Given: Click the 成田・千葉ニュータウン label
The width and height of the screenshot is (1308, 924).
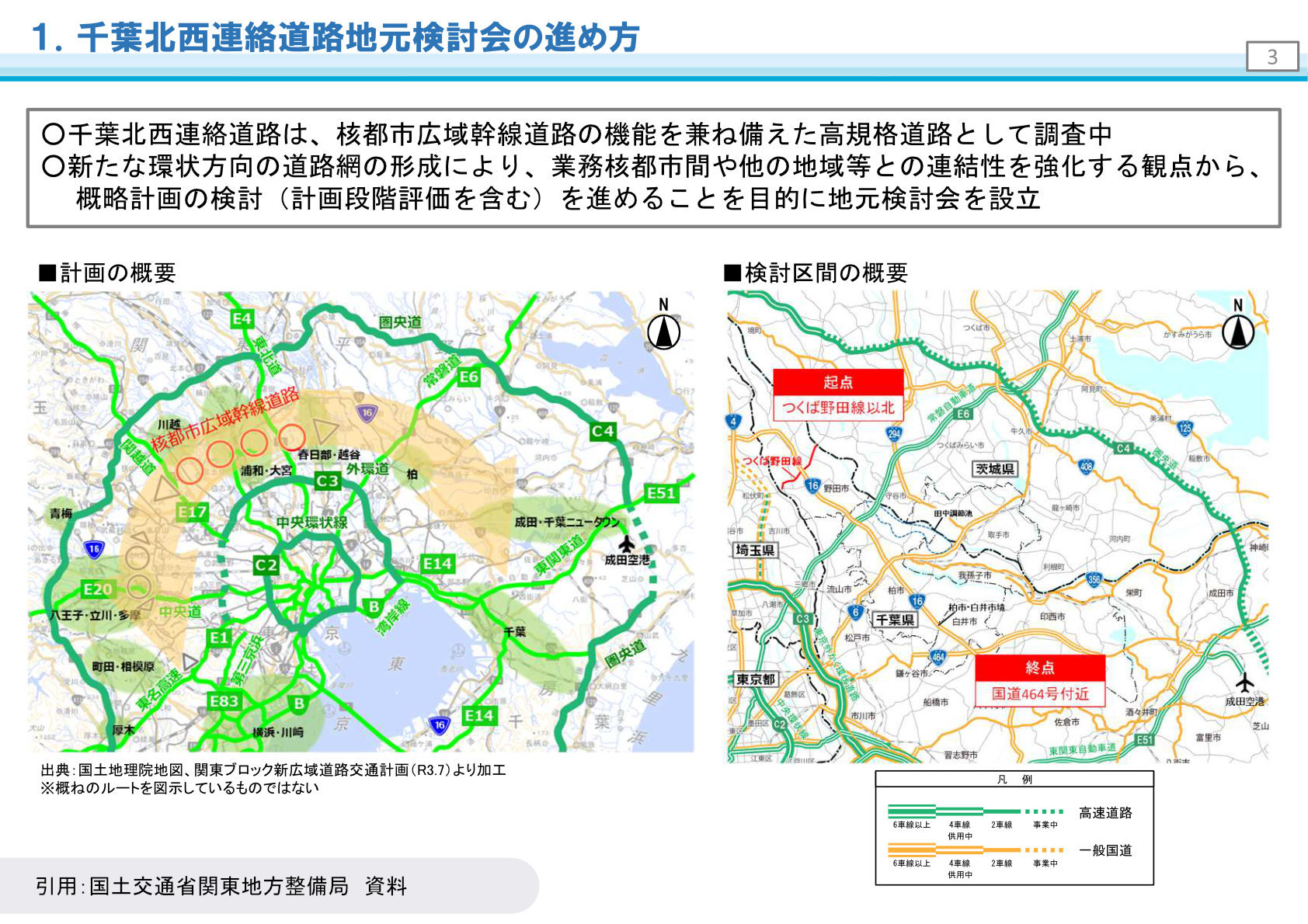Looking at the screenshot, I should (x=567, y=522).
